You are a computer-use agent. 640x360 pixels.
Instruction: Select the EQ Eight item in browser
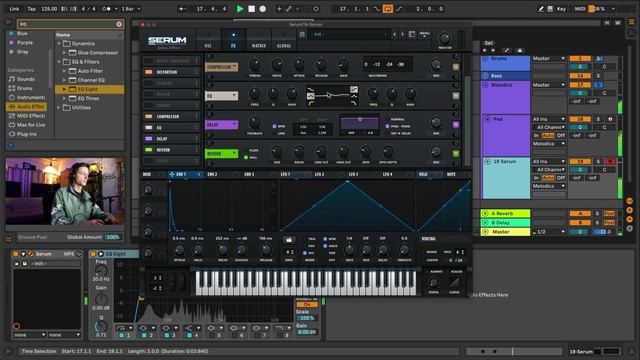[x=89, y=89]
